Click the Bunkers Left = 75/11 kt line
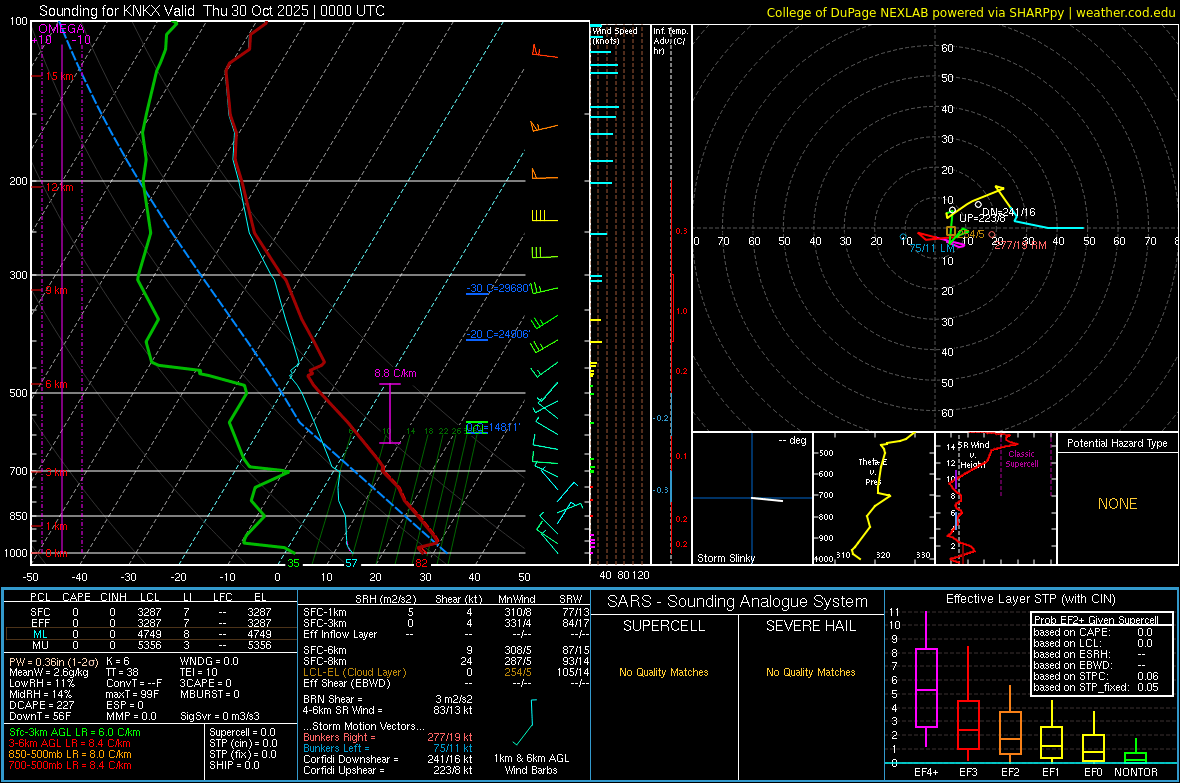 pyautogui.click(x=388, y=748)
